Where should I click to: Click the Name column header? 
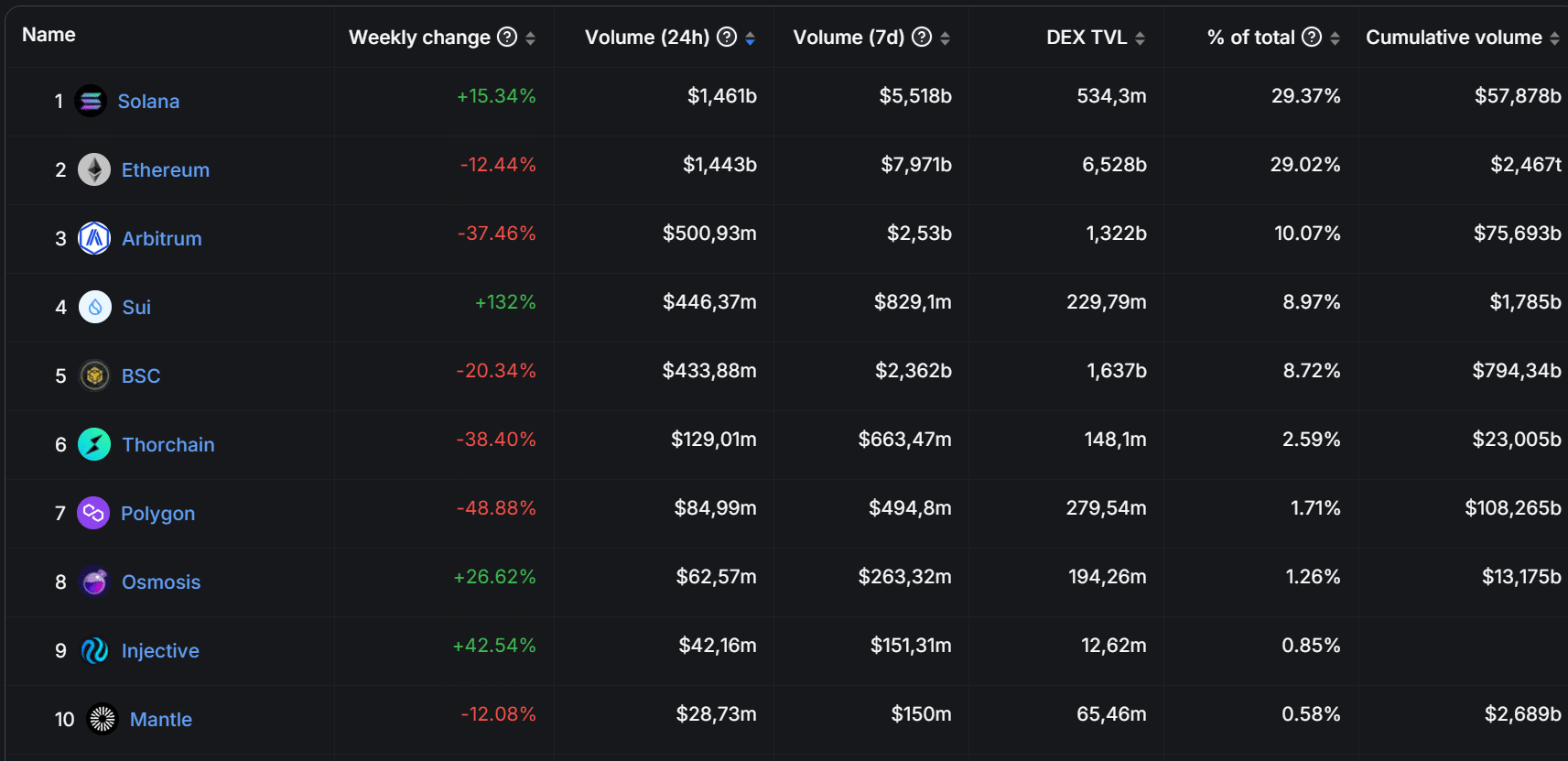click(x=49, y=35)
